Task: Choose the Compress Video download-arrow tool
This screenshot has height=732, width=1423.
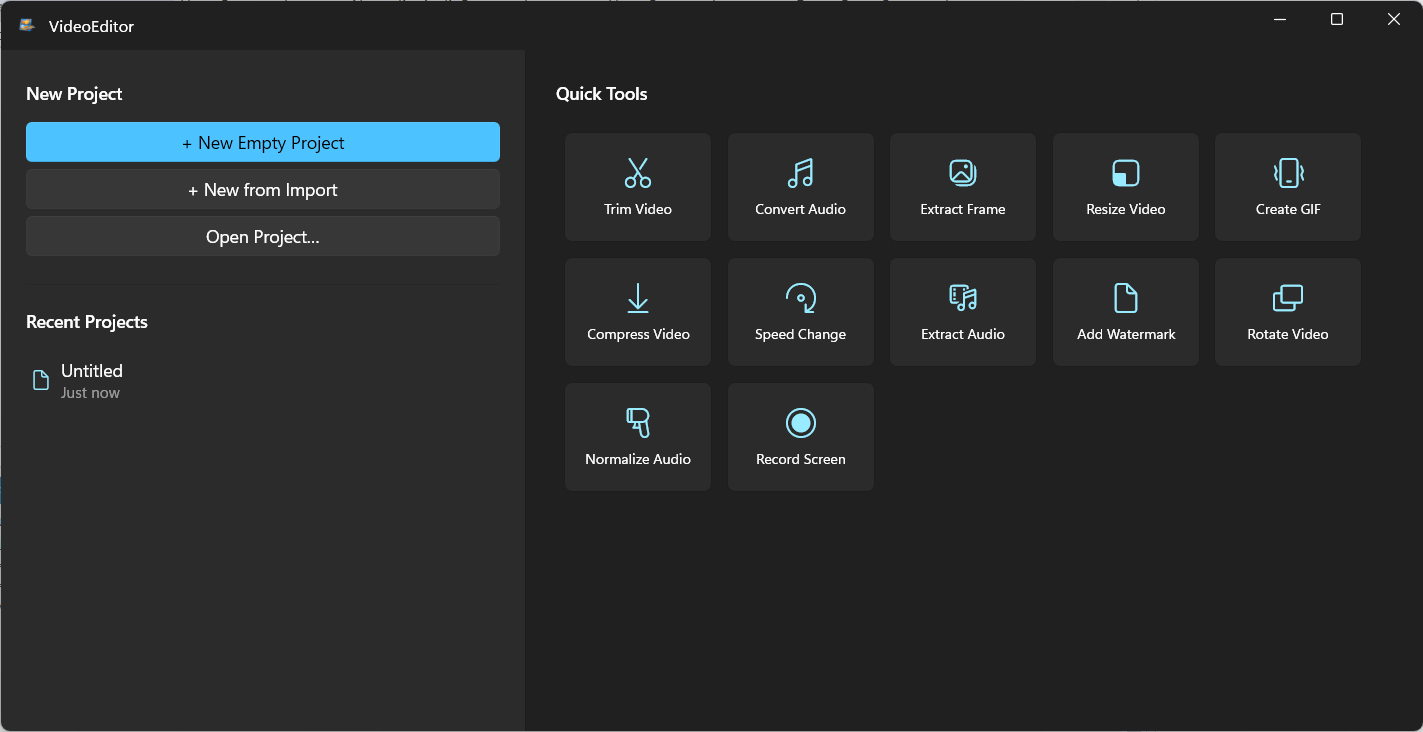Action: click(638, 312)
